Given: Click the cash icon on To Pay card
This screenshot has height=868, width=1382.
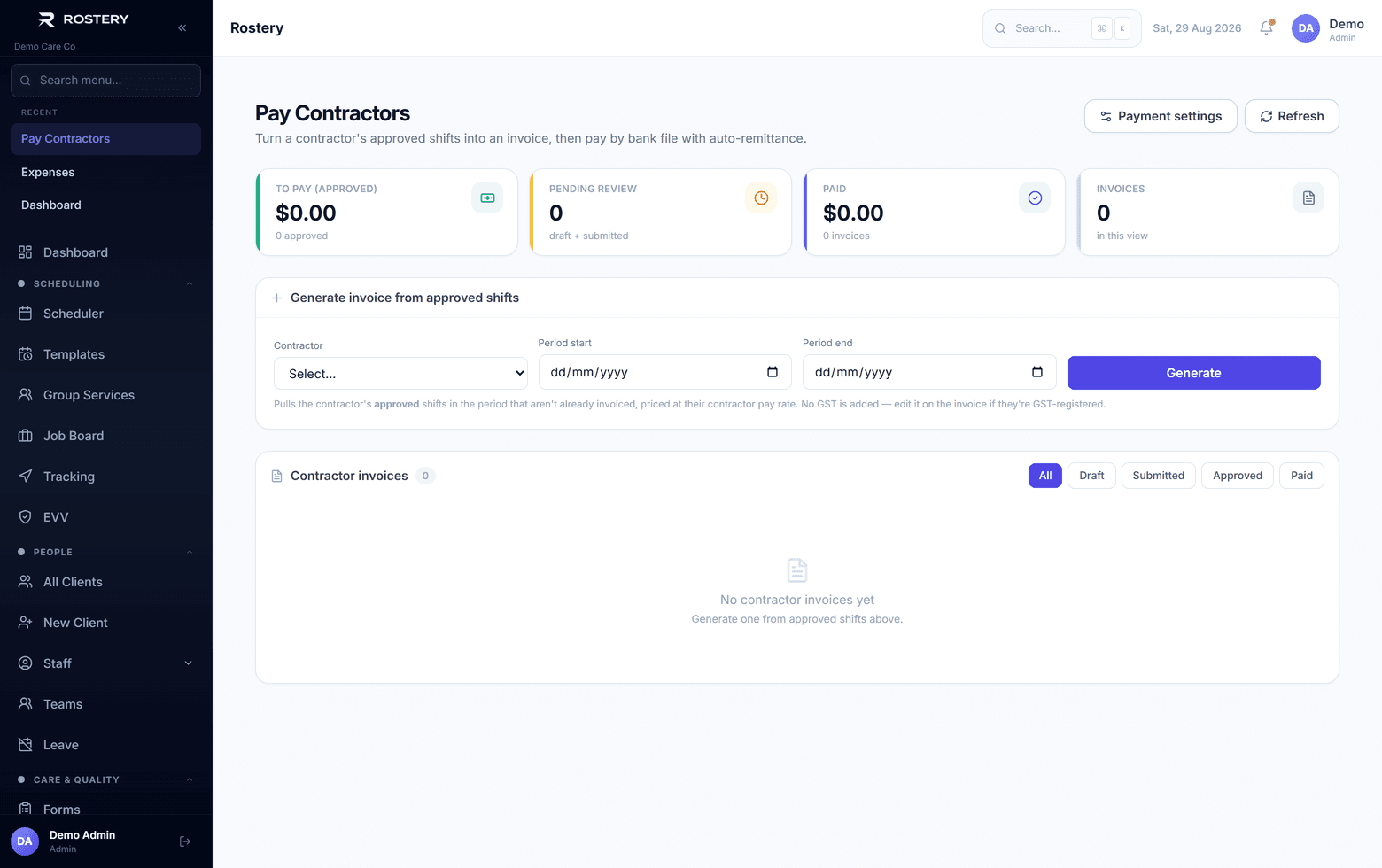Looking at the screenshot, I should click(x=487, y=198).
